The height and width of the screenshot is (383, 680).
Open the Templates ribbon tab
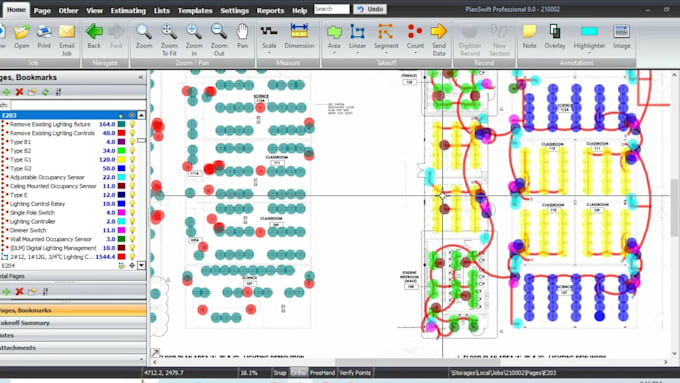point(195,10)
